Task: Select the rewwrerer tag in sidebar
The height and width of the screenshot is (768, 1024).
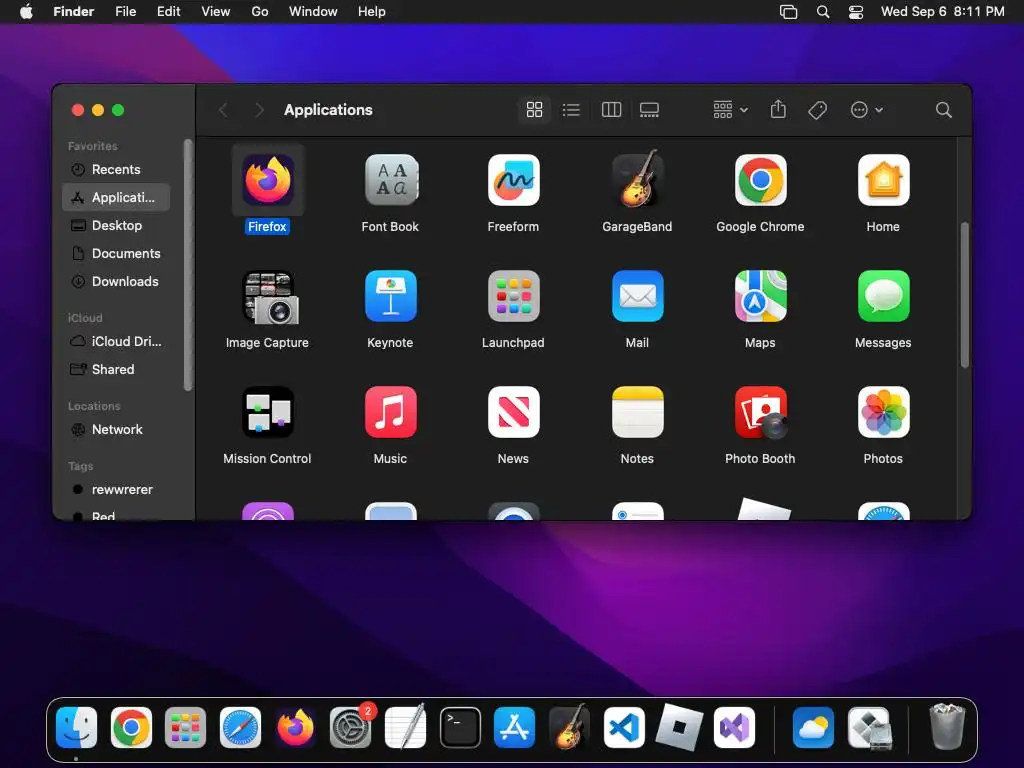Action: coord(116,490)
